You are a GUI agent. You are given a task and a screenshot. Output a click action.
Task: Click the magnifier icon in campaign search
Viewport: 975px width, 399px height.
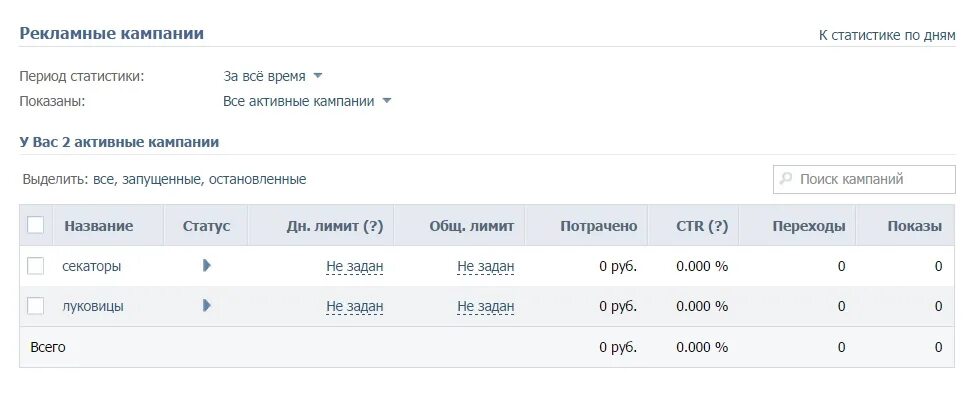786,179
